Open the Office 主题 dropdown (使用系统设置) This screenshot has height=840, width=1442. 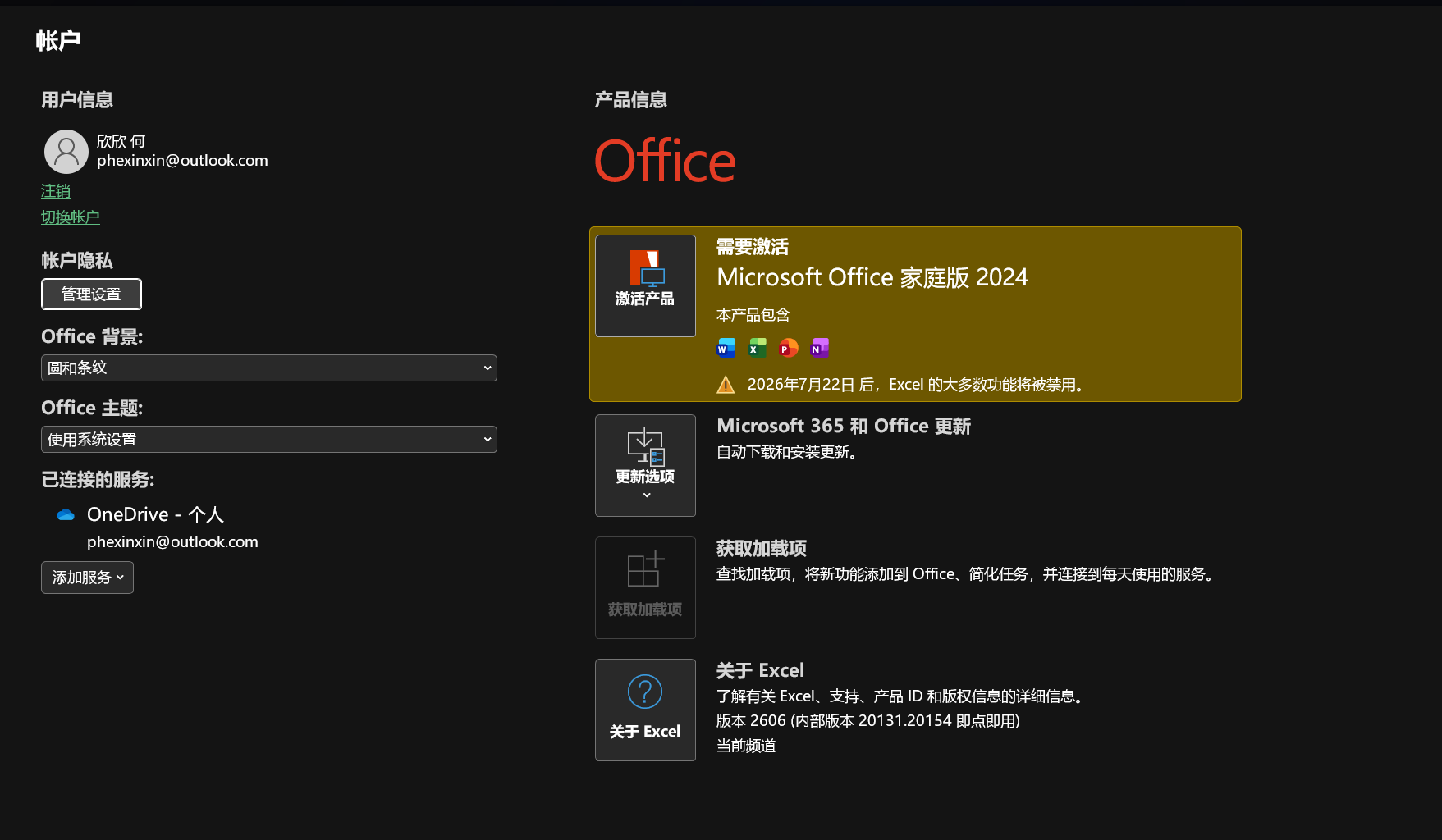269,440
